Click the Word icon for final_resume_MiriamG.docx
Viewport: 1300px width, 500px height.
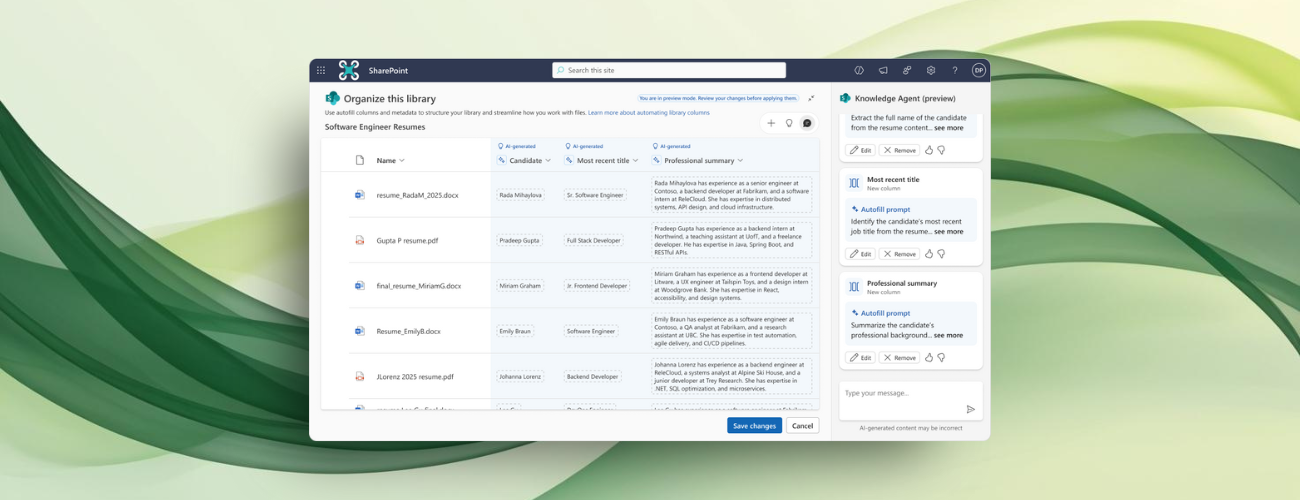click(359, 285)
